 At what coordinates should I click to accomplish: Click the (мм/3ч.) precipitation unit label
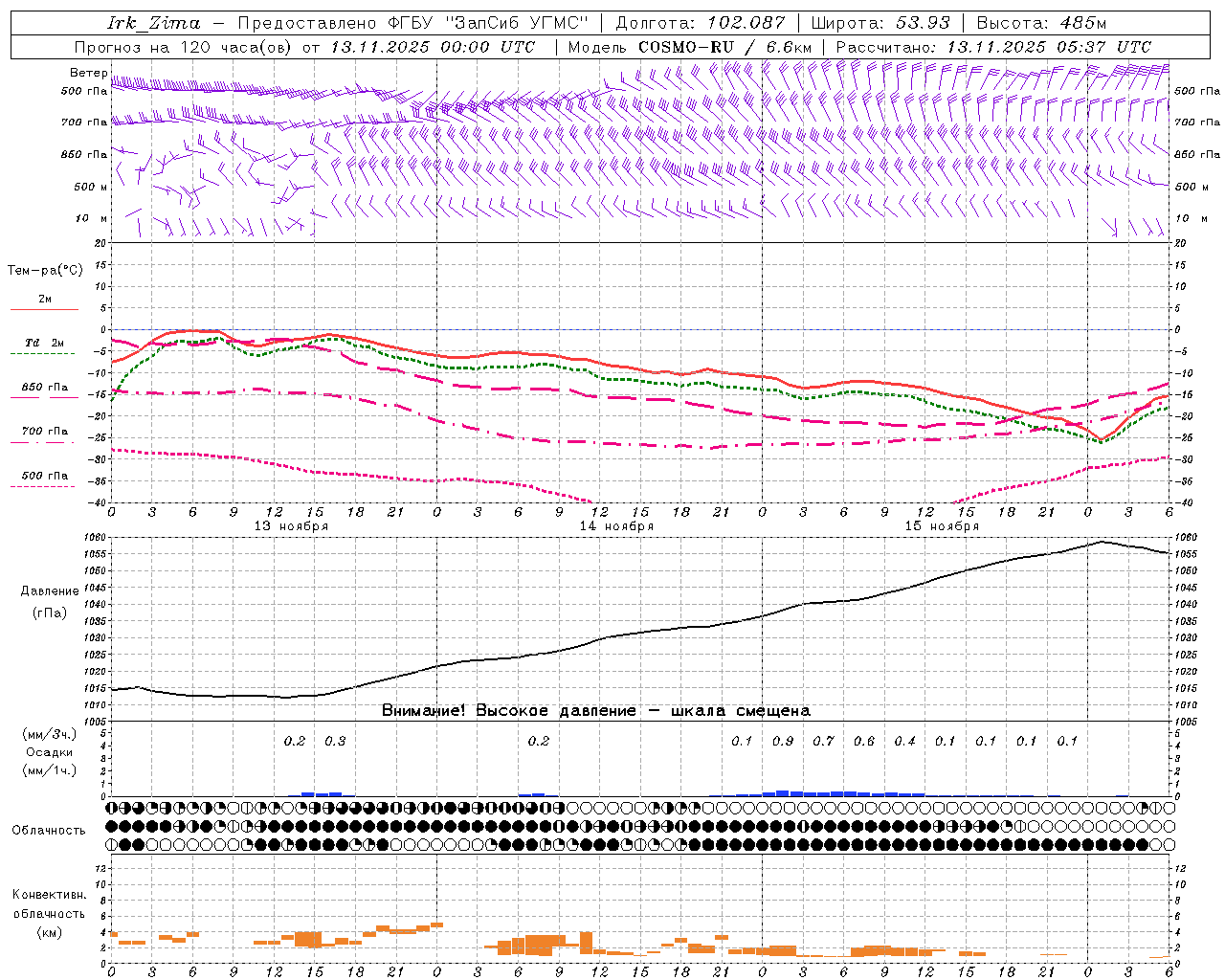(x=50, y=734)
